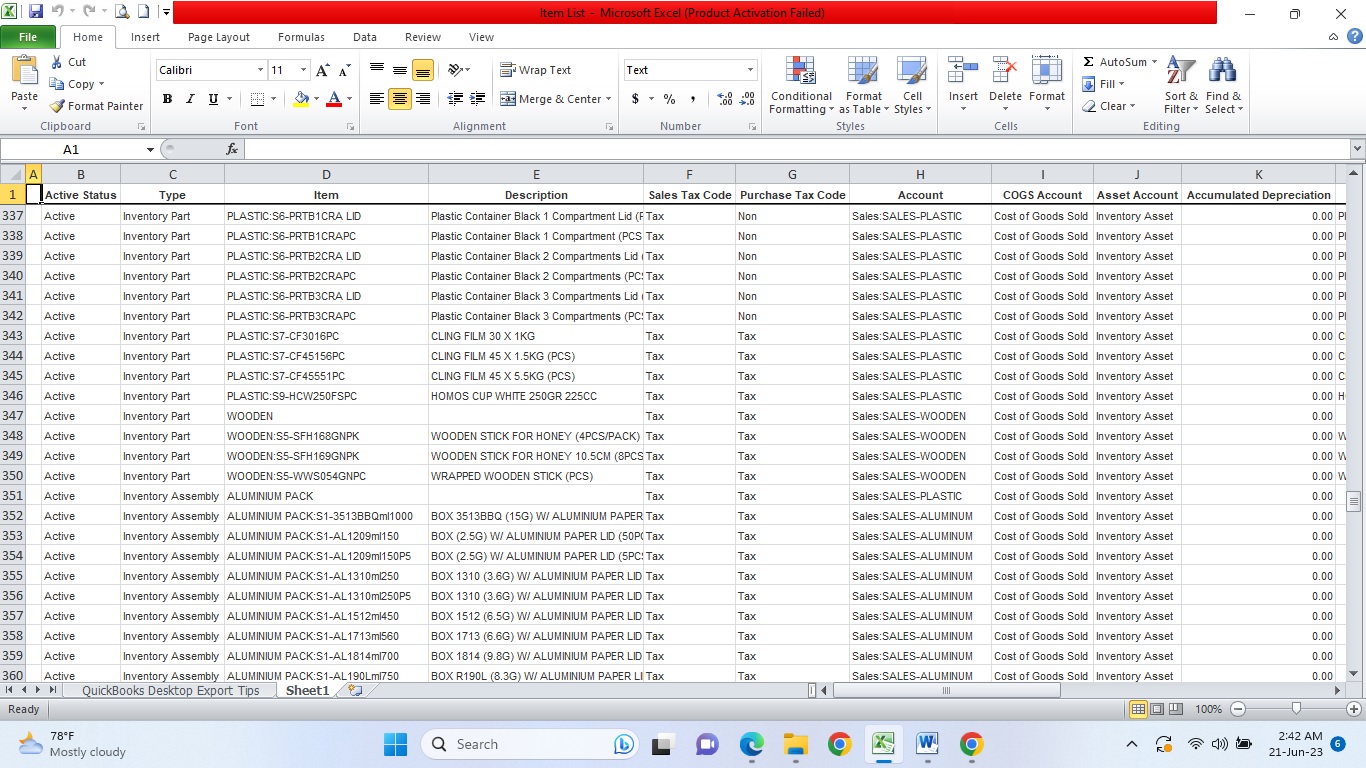The image size is (1366, 768).
Task: Open Cell Styles gallery
Action: [912, 86]
